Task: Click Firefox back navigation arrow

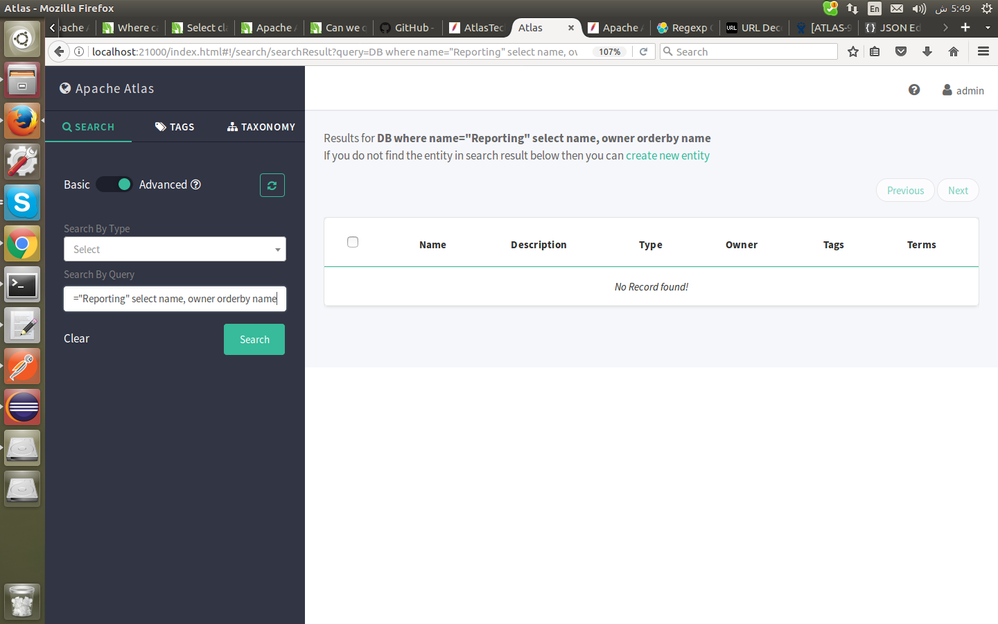Action: pos(59,52)
